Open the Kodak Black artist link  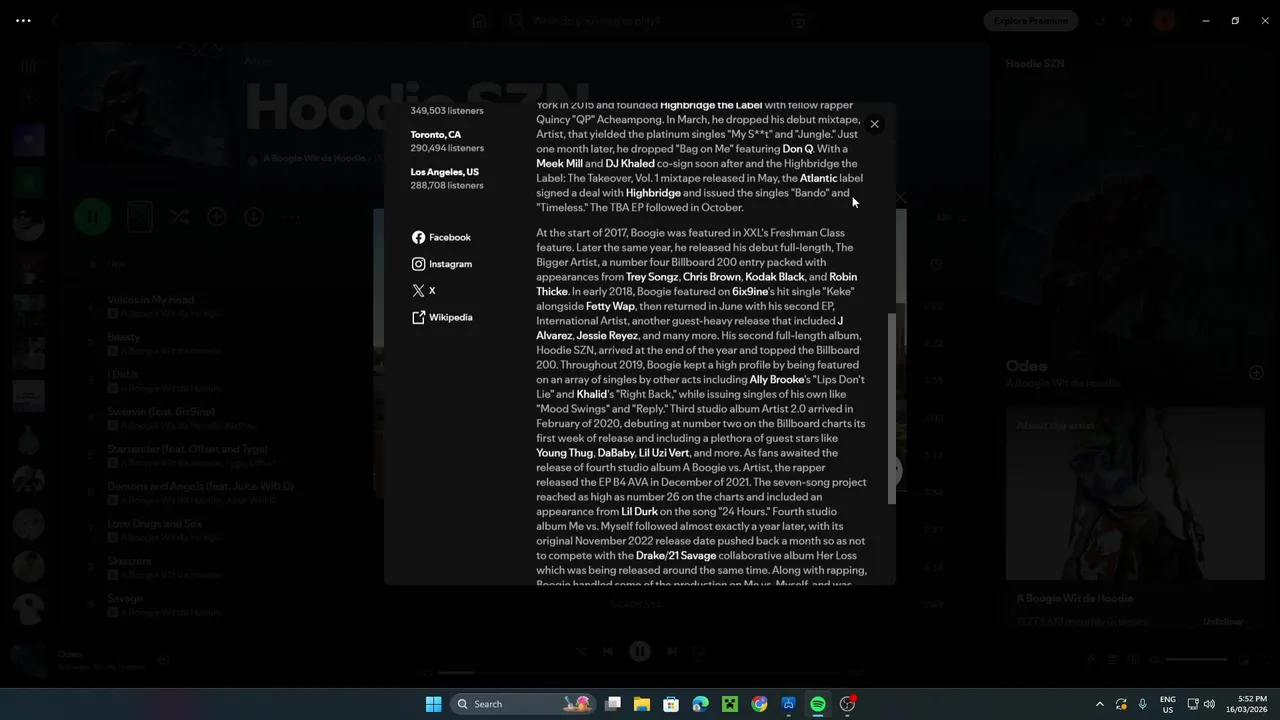[775, 277]
